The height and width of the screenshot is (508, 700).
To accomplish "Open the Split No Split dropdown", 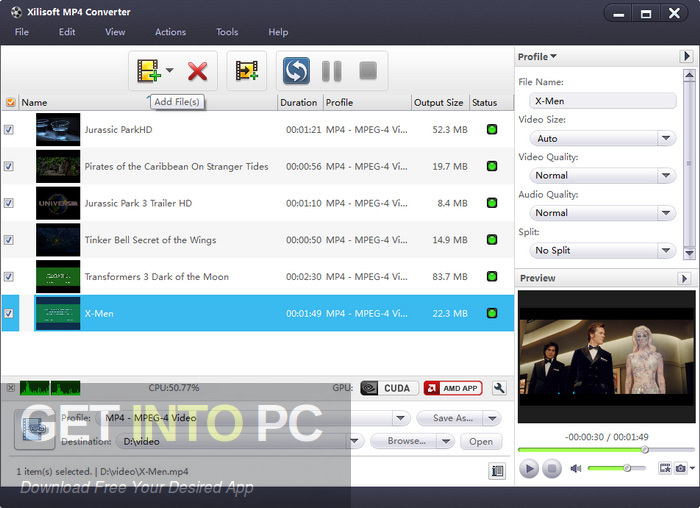I will pyautogui.click(x=666, y=250).
